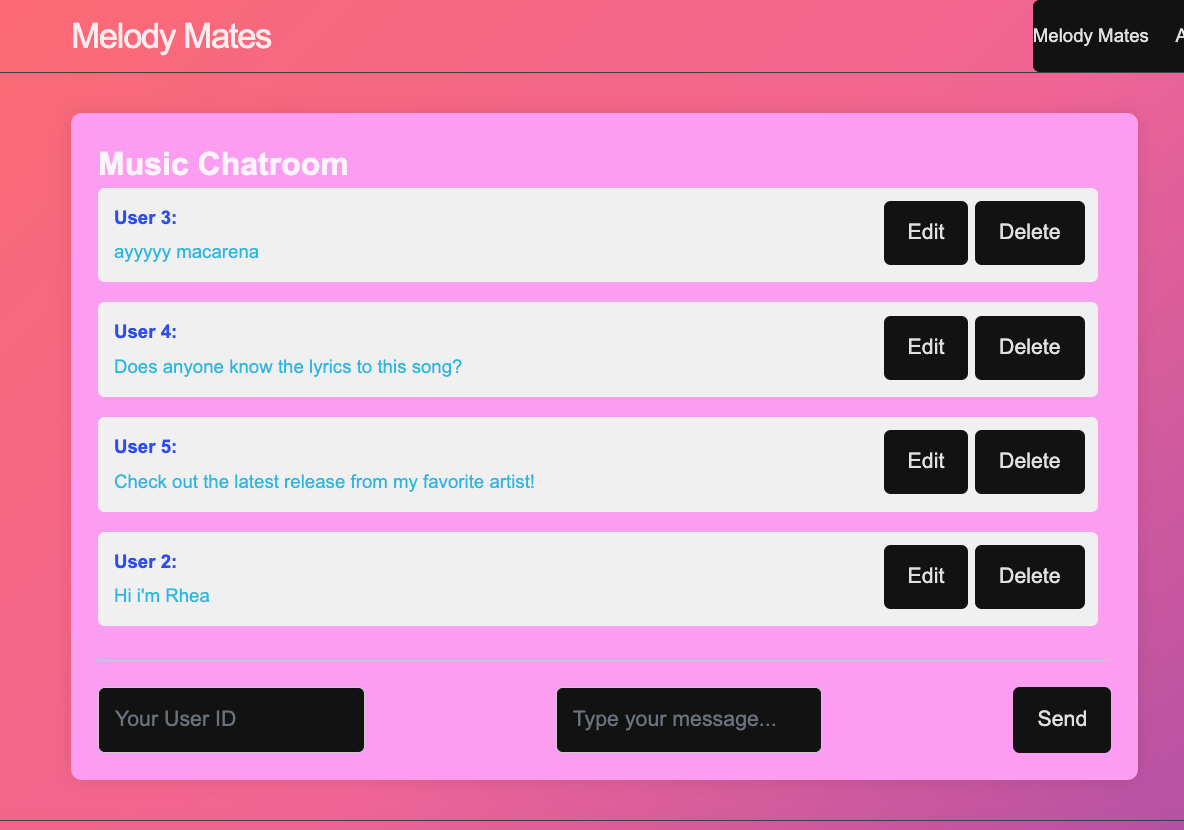Click the Music Chatroom heading
The height and width of the screenshot is (830, 1184).
pos(224,164)
